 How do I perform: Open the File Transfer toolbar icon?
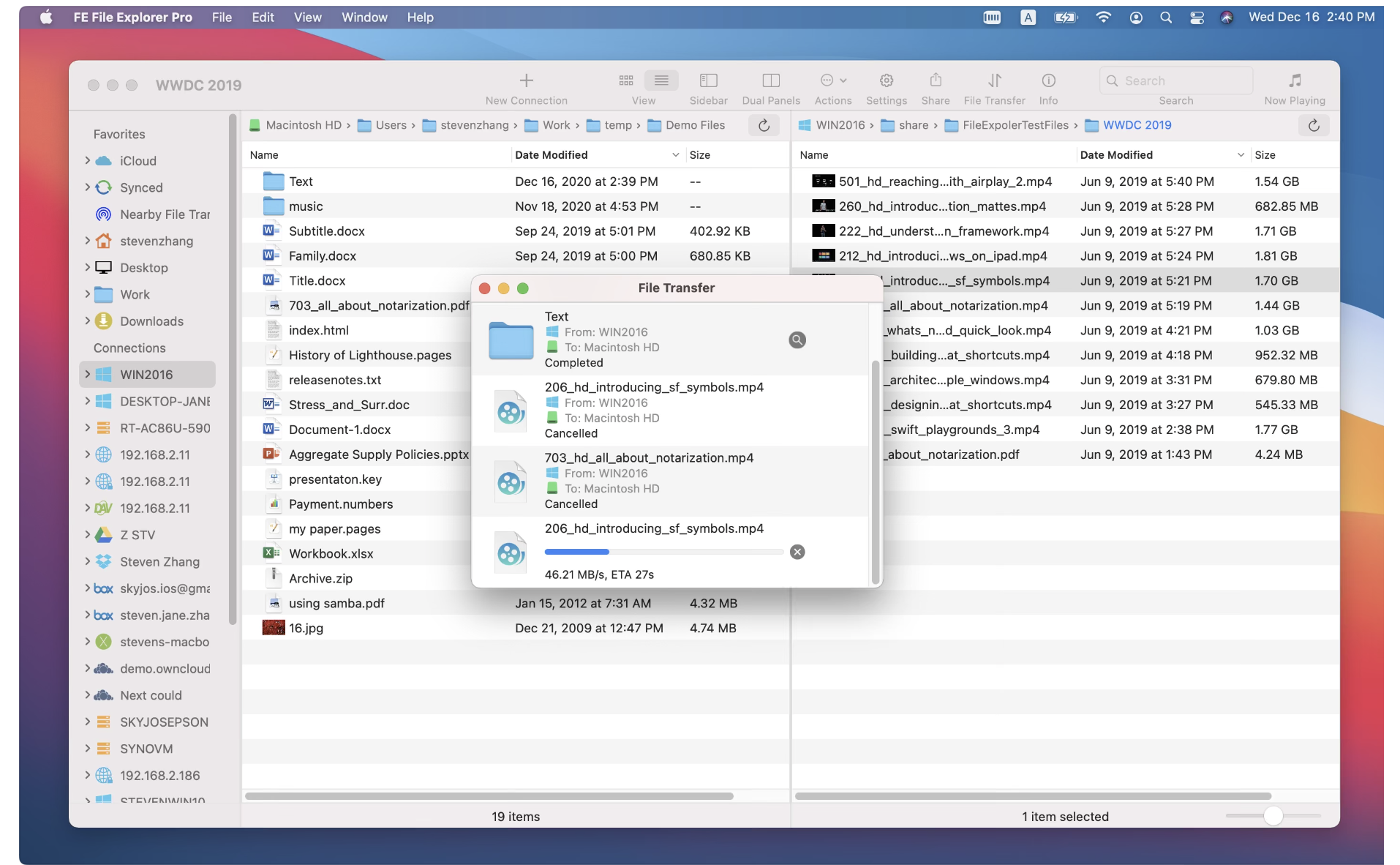pyautogui.click(x=994, y=80)
